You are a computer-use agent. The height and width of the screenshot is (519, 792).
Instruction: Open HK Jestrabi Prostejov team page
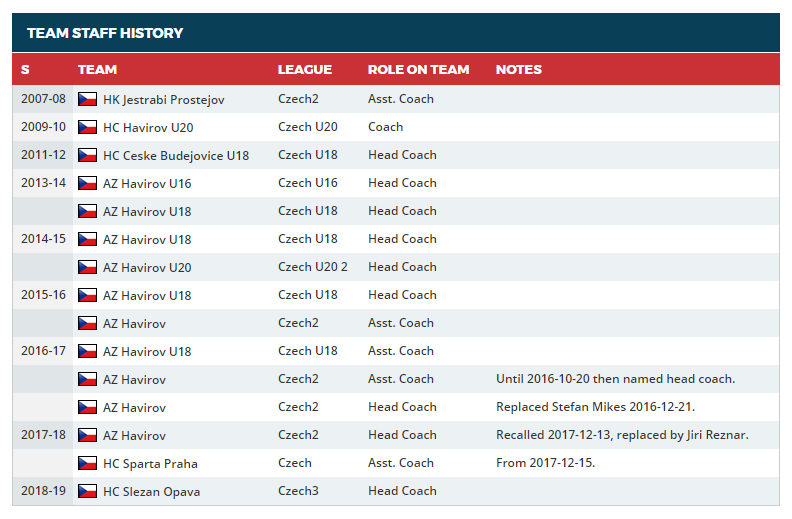pyautogui.click(x=164, y=99)
